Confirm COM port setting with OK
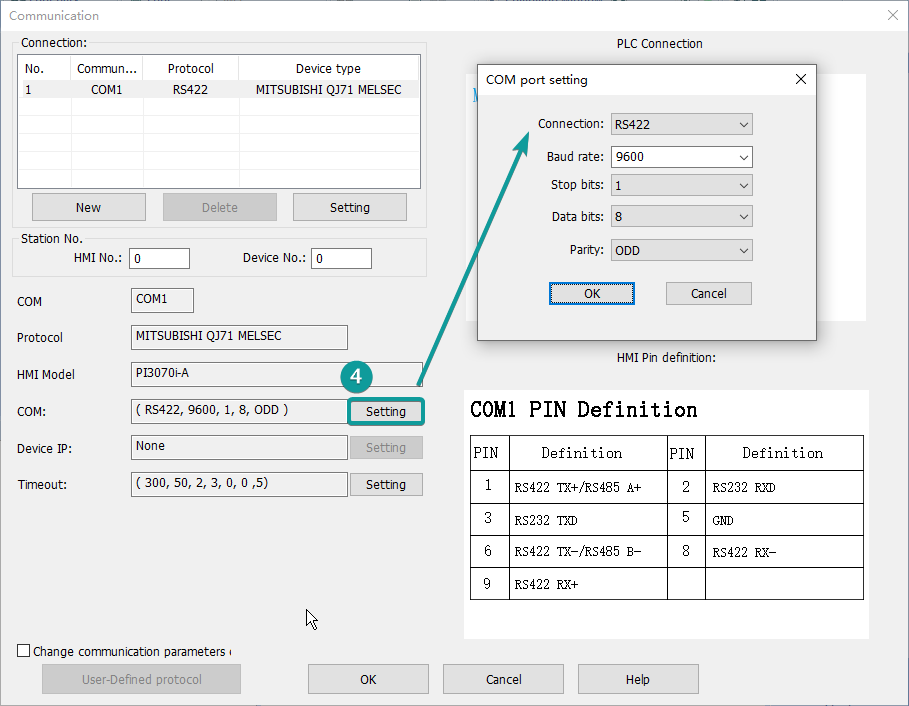This screenshot has width=909, height=706. pos(591,293)
